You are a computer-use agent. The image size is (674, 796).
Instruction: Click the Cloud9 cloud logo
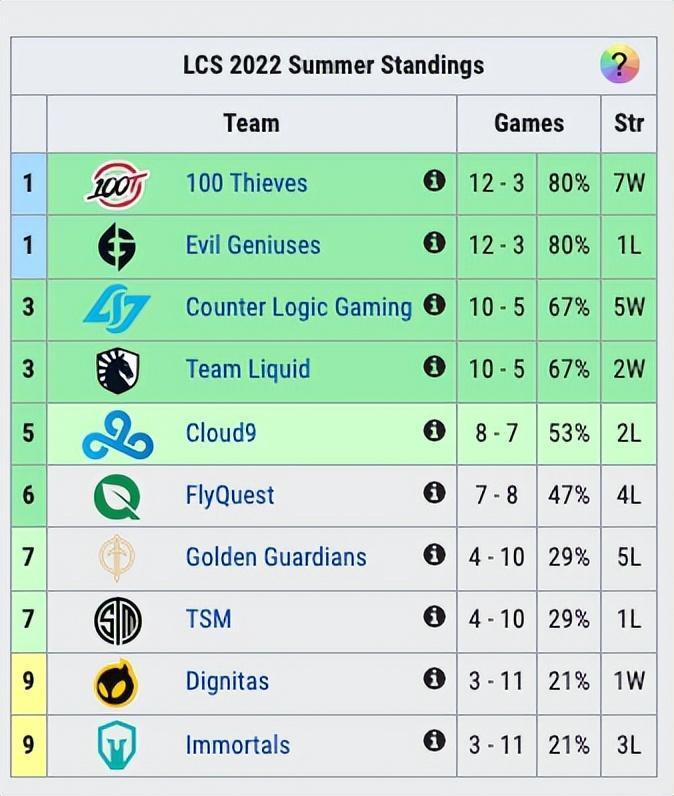pyautogui.click(x=117, y=433)
